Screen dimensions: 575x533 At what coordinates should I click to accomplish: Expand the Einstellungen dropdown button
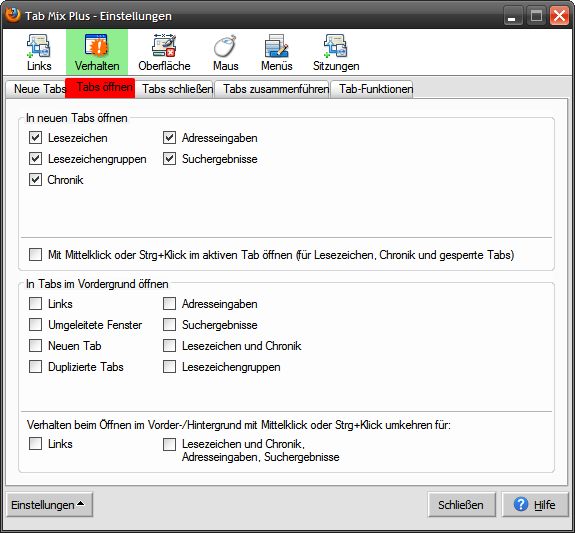tap(50, 505)
